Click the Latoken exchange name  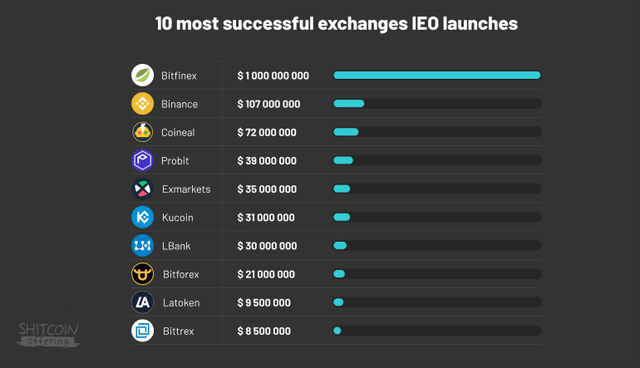pos(181,303)
